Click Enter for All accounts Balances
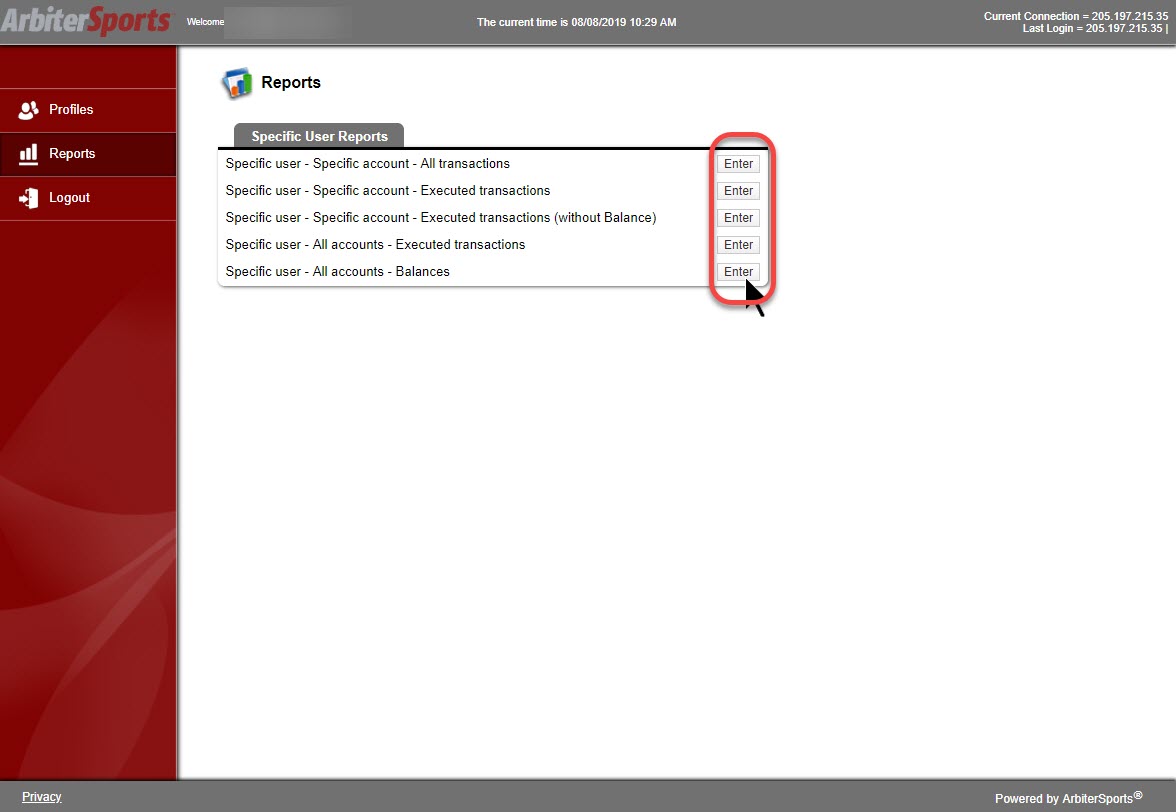Viewport: 1176px width, 812px height. coord(738,271)
